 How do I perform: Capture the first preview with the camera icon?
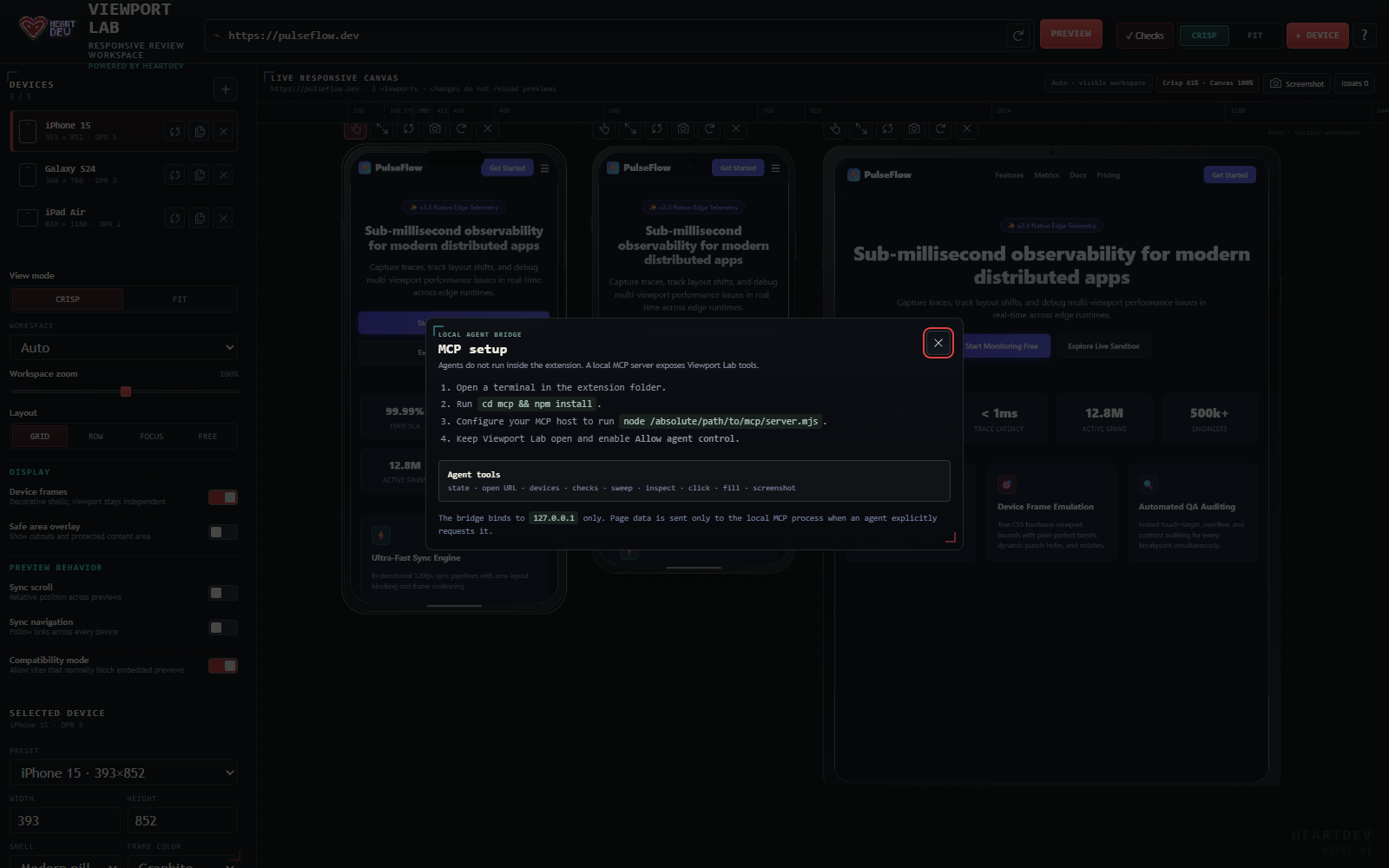click(435, 128)
